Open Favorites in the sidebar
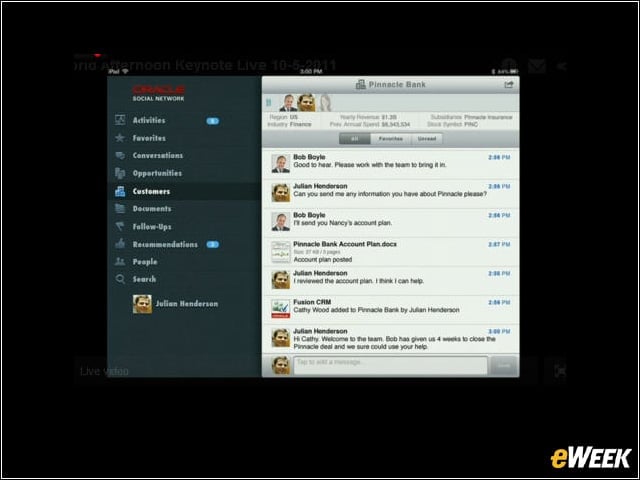640x480 pixels. (149, 138)
